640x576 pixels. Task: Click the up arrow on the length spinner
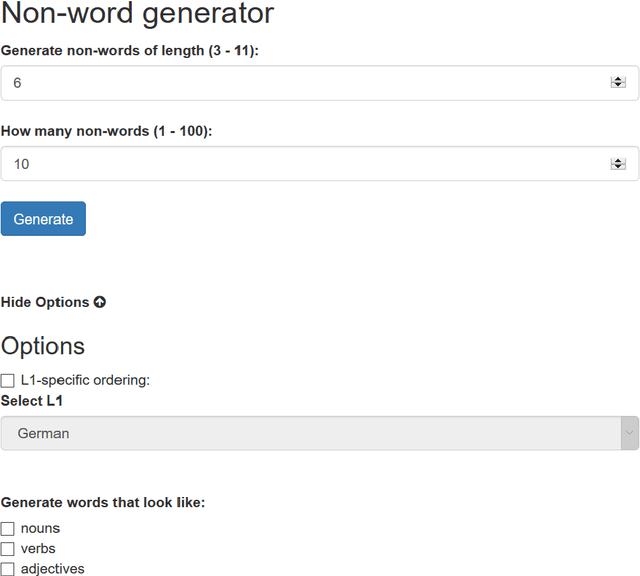[x=618, y=79]
